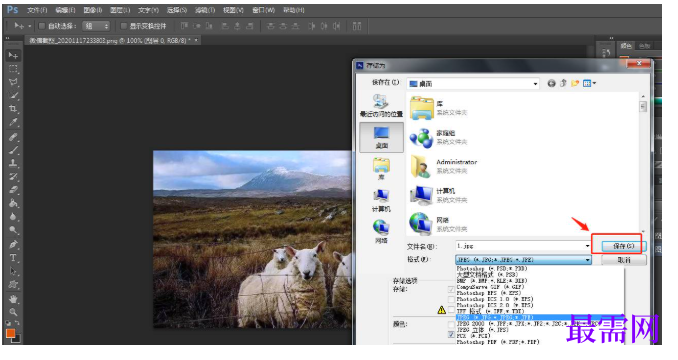Open the 图像(I) menu
The image size is (678, 360).
[x=93, y=10]
